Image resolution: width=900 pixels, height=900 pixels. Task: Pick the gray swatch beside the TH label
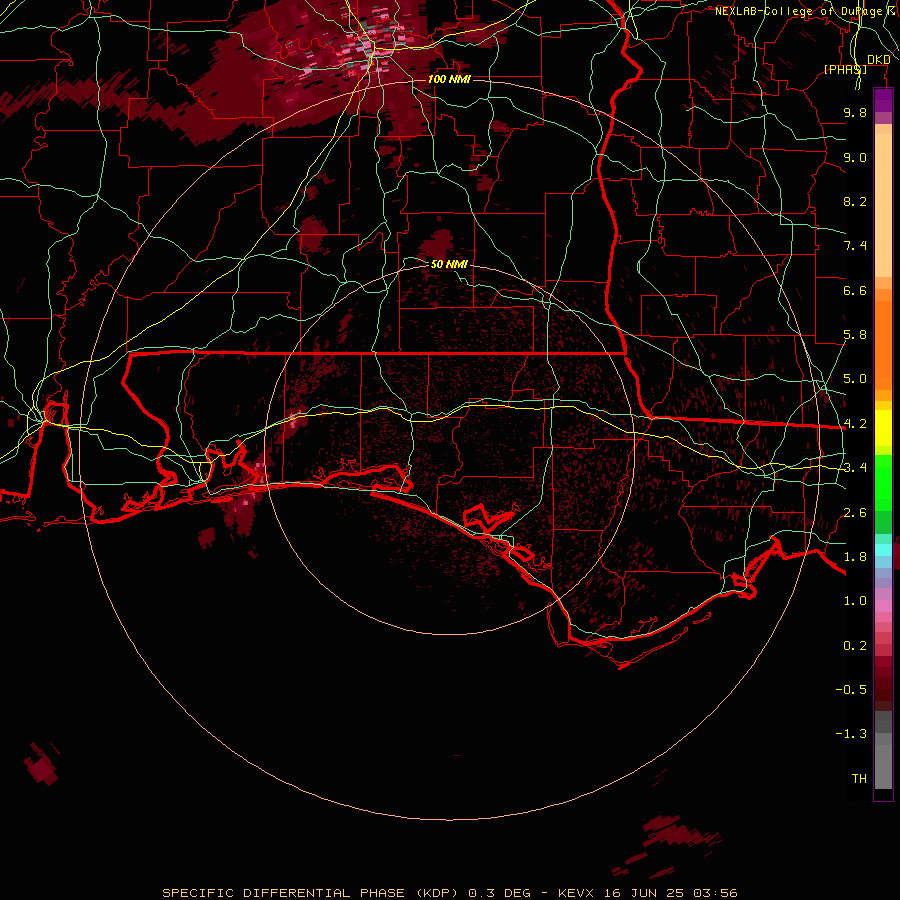[883, 767]
